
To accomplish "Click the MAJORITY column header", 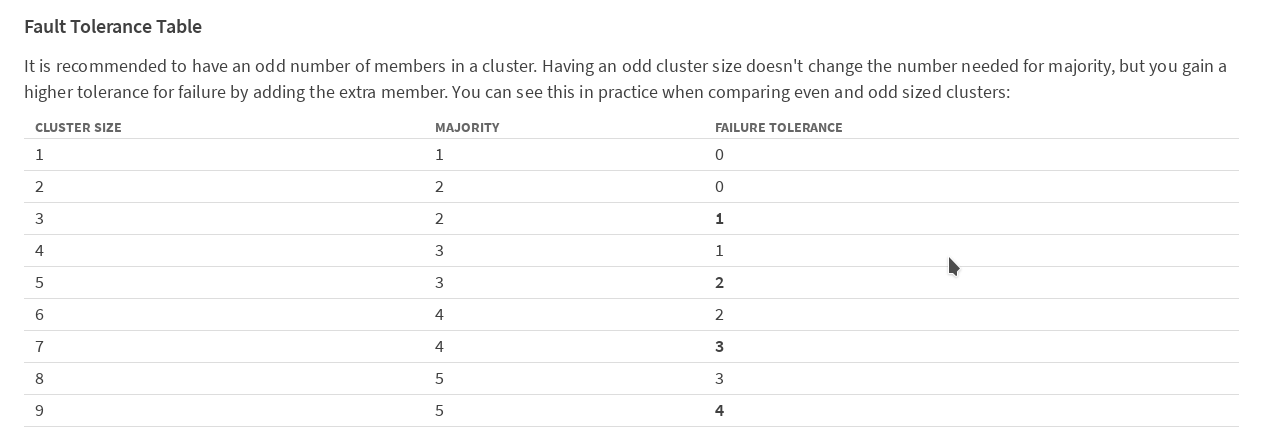I will 467,128.
